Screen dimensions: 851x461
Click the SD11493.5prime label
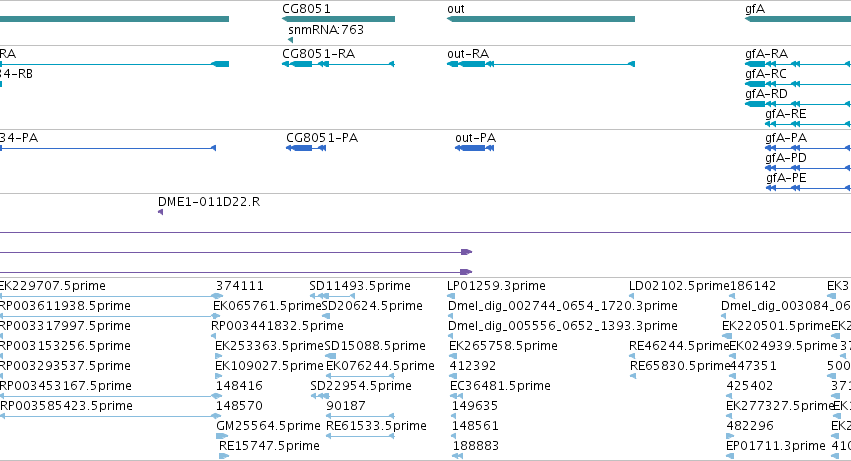pos(360,286)
